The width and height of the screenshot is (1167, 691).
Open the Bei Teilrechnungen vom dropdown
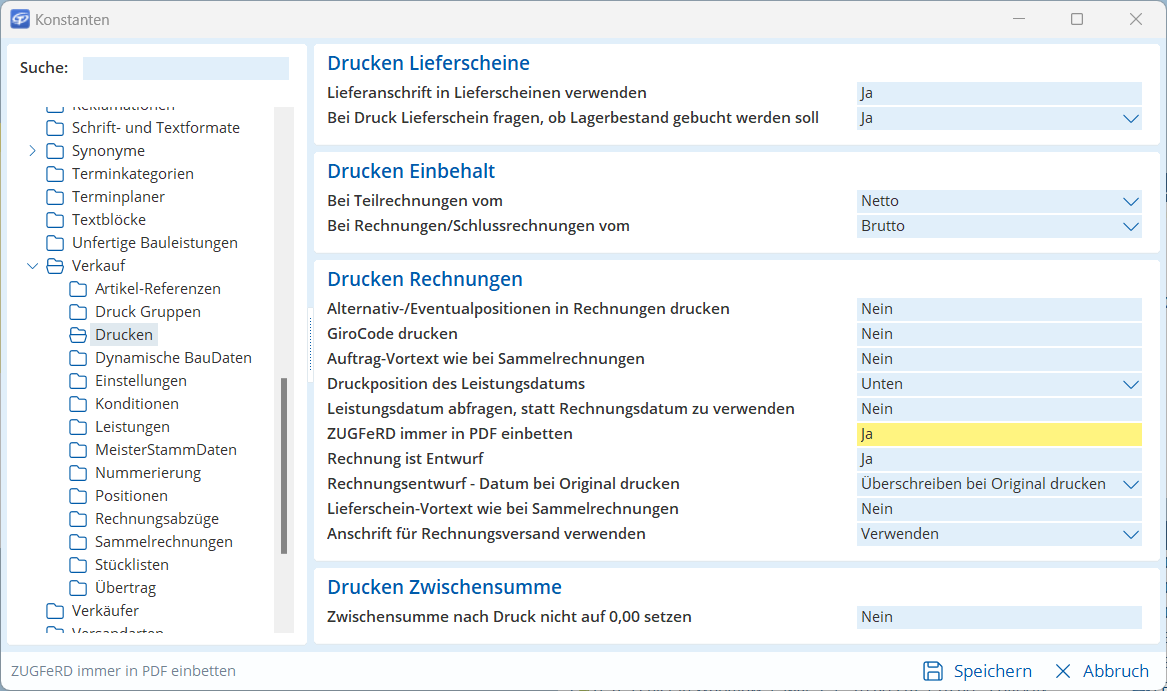click(1130, 201)
